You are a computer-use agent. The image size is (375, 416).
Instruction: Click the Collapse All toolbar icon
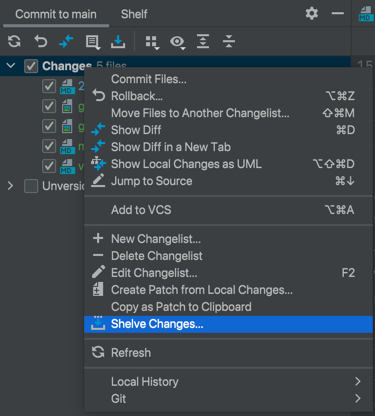tap(229, 42)
